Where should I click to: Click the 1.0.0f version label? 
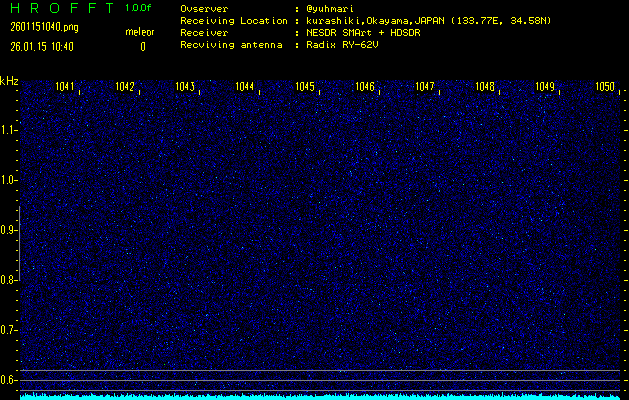[139, 8]
